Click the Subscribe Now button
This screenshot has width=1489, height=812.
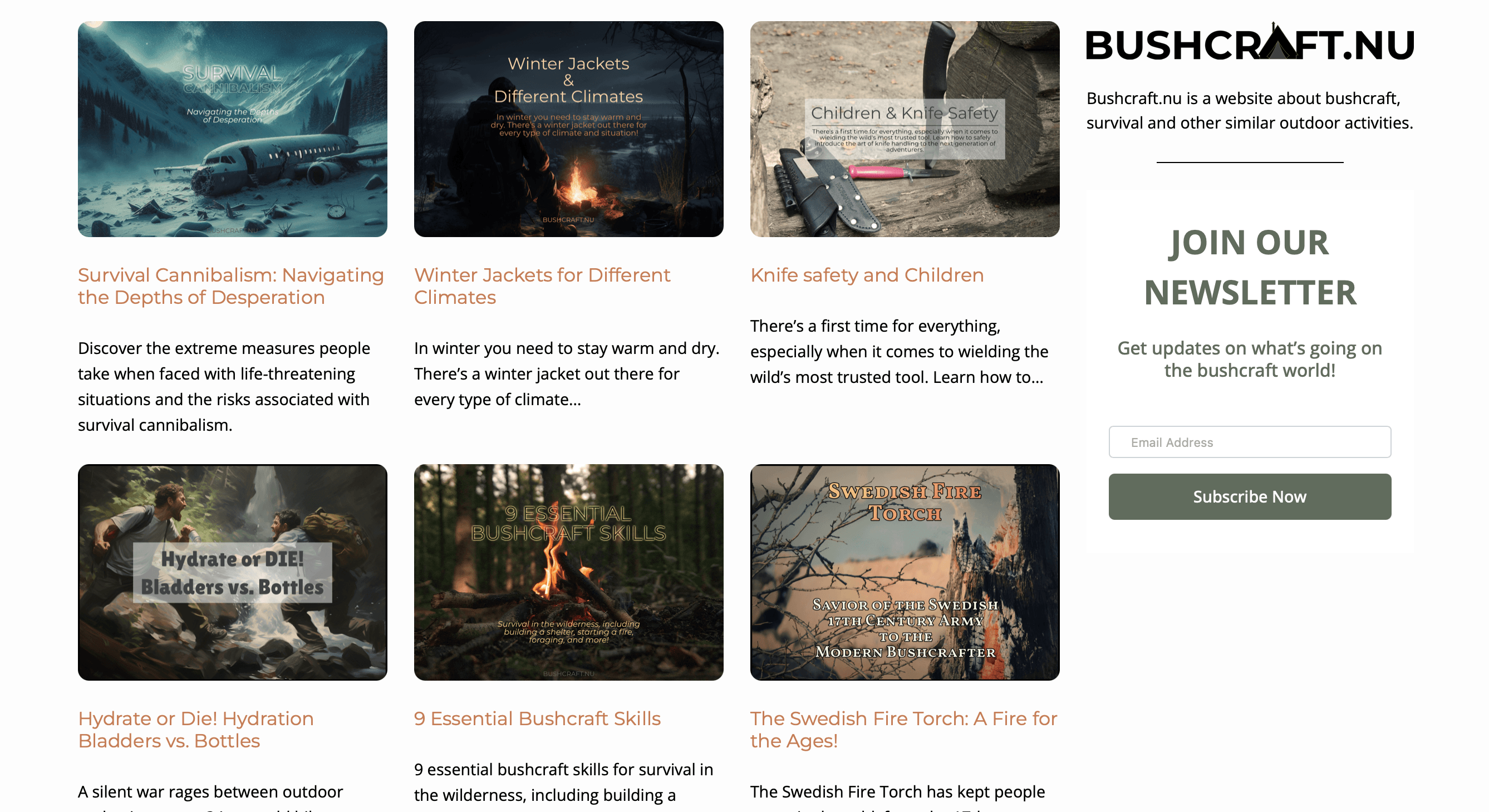(1250, 496)
